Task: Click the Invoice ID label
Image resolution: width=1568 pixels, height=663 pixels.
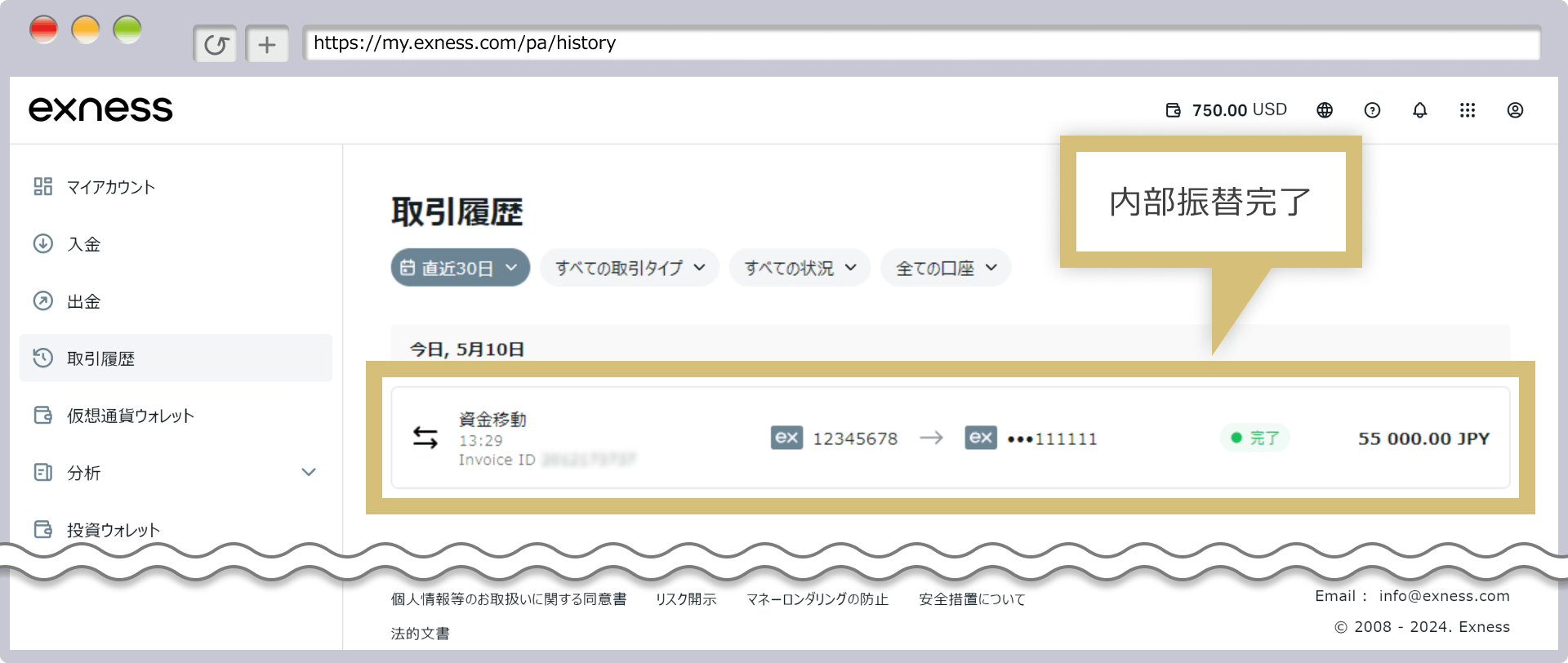Action: (497, 461)
